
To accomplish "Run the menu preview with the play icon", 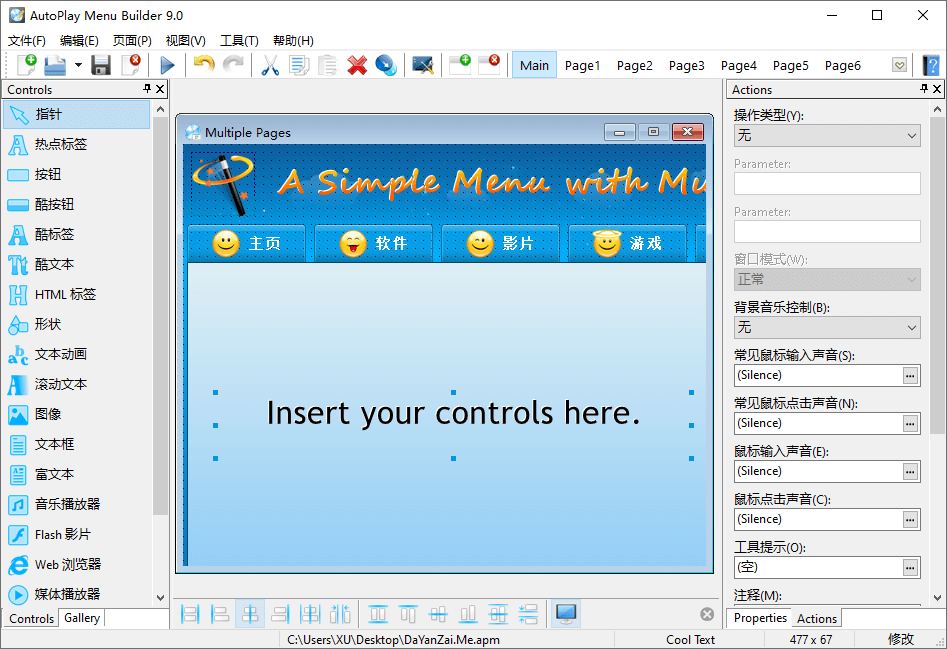I will click(x=167, y=65).
